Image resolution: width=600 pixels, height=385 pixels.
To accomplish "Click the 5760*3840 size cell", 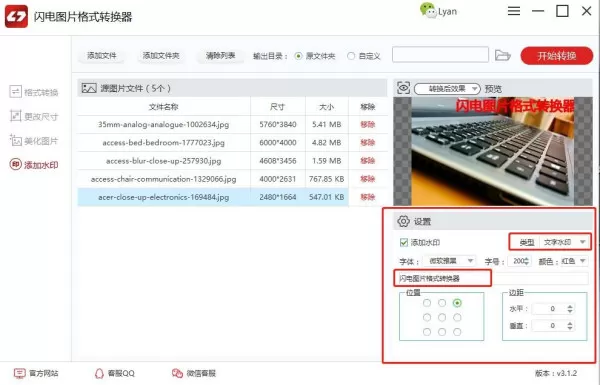I will [x=278, y=124].
